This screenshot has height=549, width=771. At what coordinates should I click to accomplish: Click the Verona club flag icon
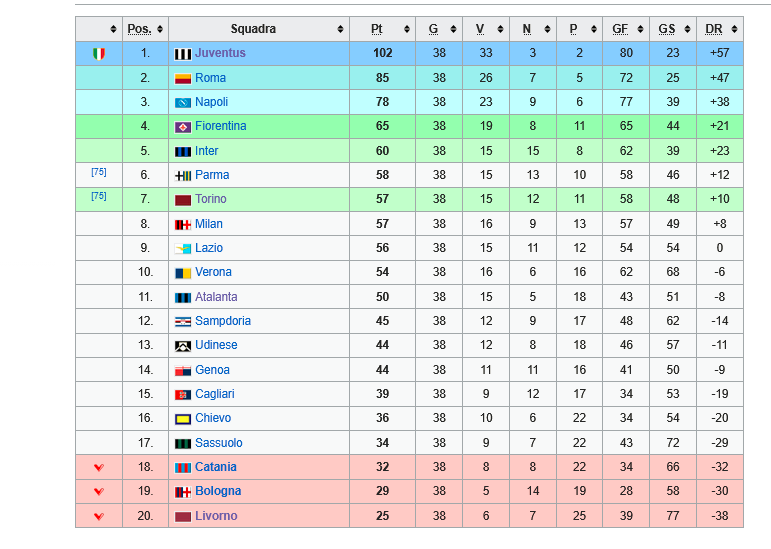click(183, 273)
